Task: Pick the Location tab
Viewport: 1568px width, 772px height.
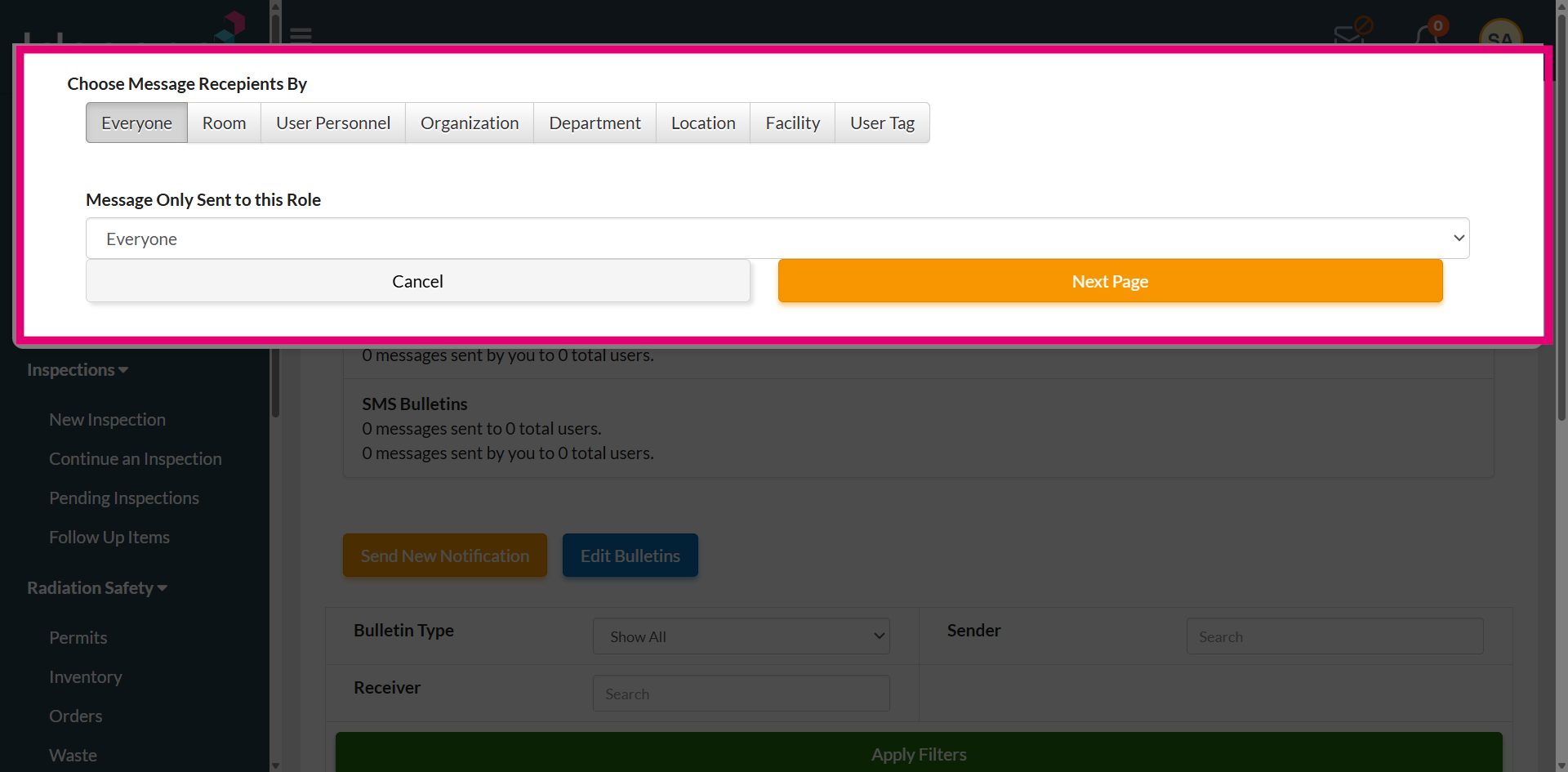Action: (703, 123)
